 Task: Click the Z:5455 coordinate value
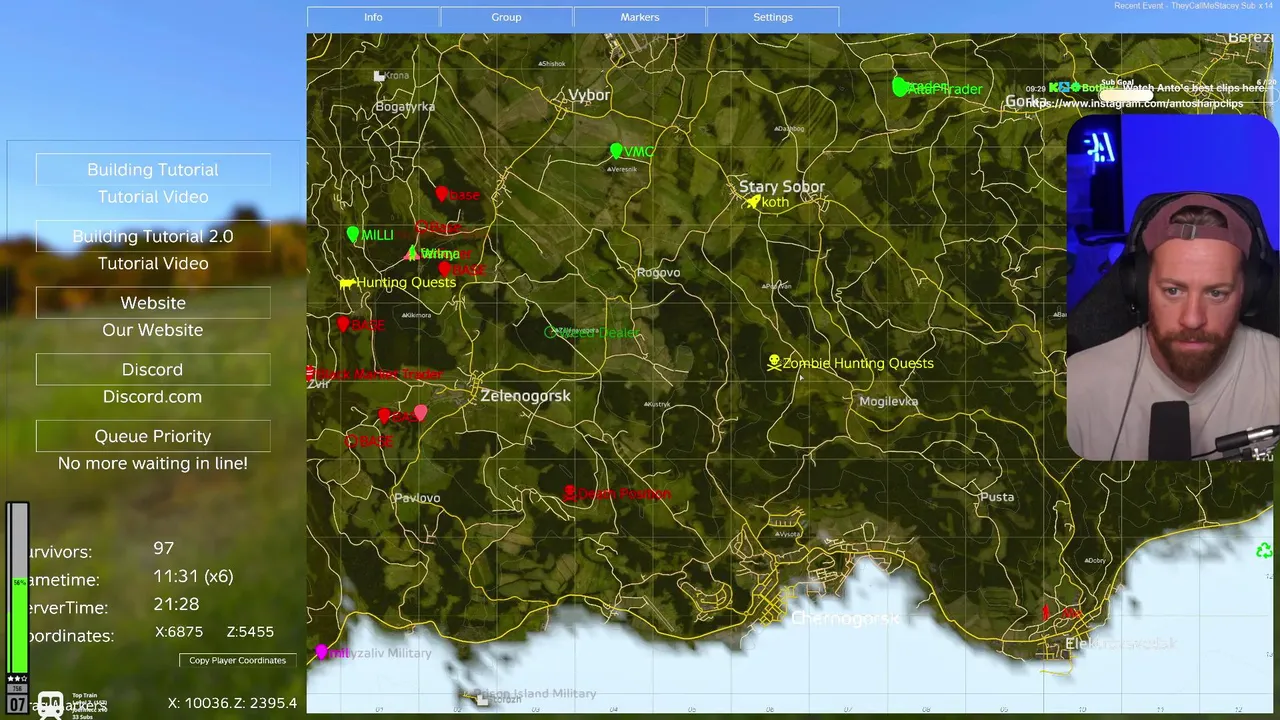click(250, 632)
